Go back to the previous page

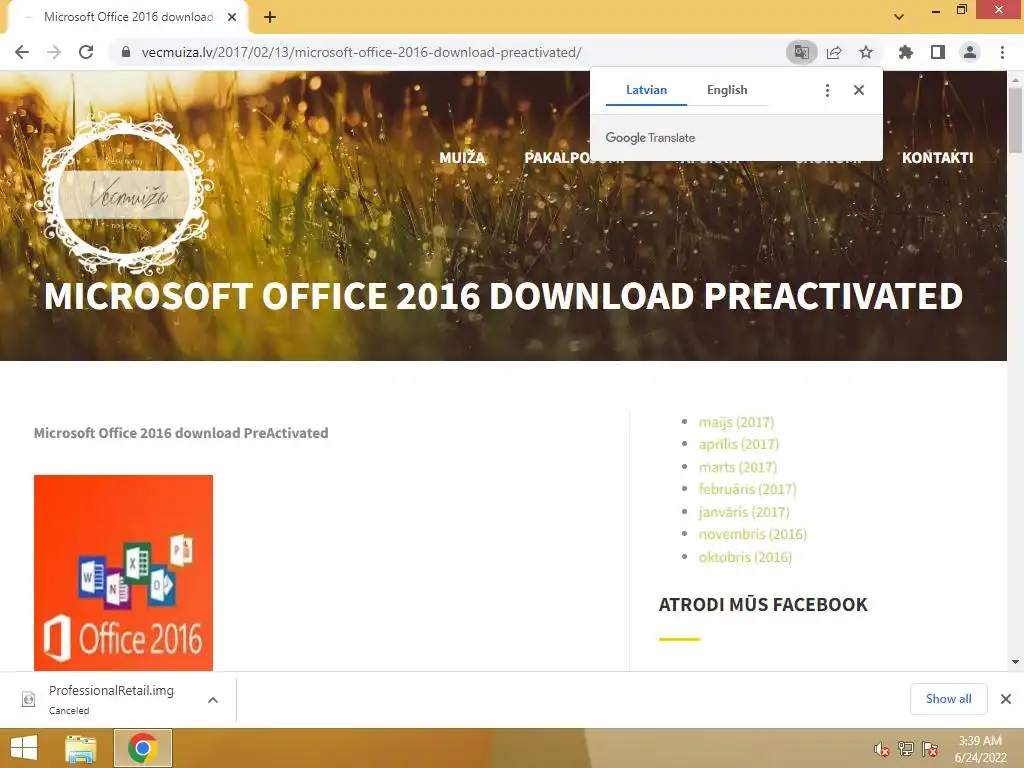pyautogui.click(x=22, y=52)
